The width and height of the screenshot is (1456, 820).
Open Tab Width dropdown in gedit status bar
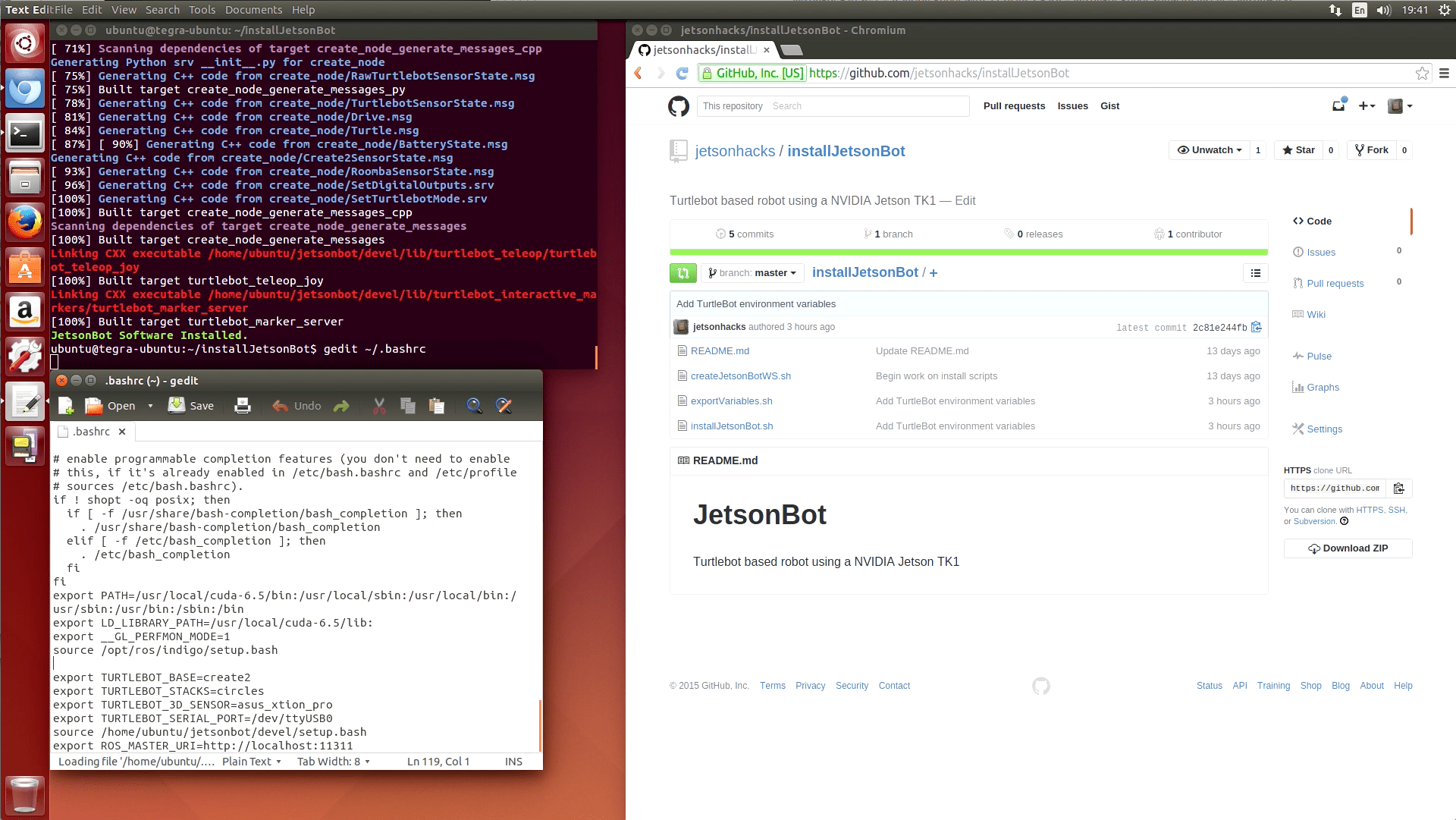click(334, 762)
